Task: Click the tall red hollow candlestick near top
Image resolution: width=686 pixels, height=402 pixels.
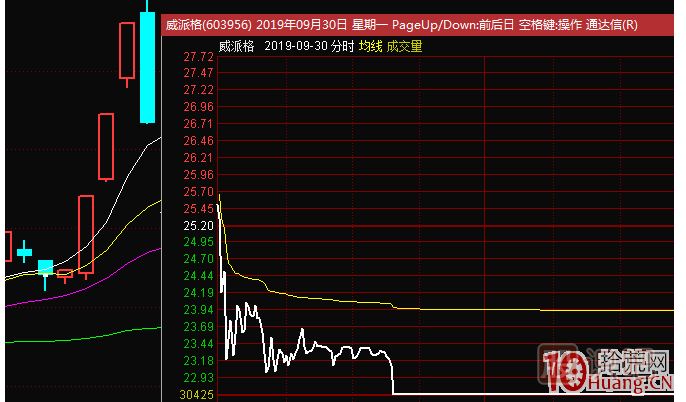Action: click(126, 50)
